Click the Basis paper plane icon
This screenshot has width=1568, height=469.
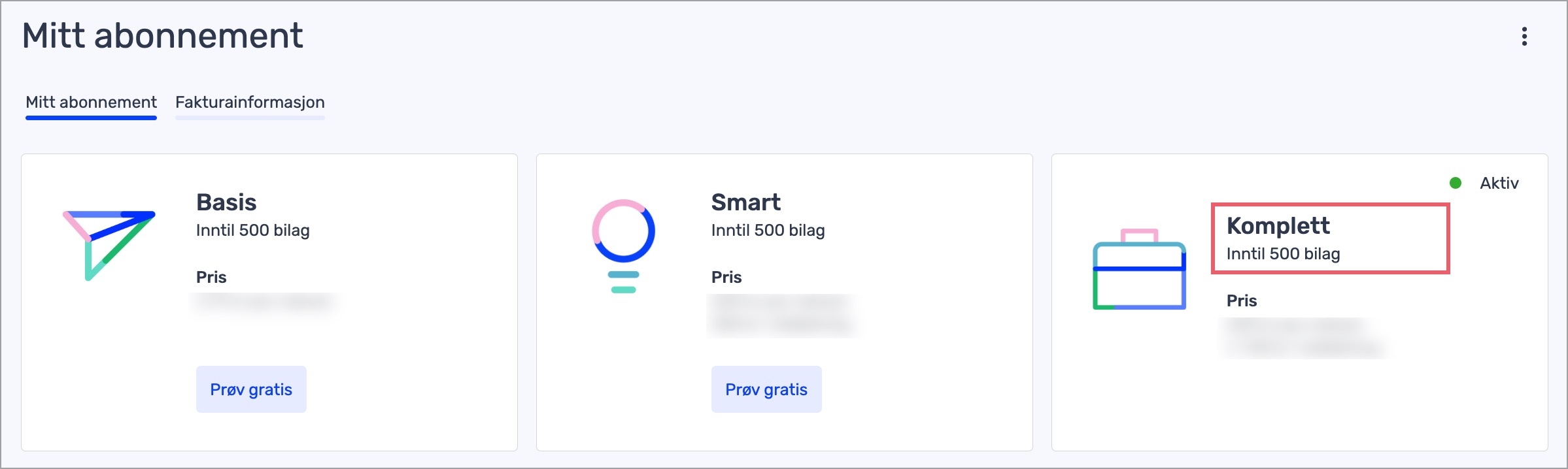109,244
